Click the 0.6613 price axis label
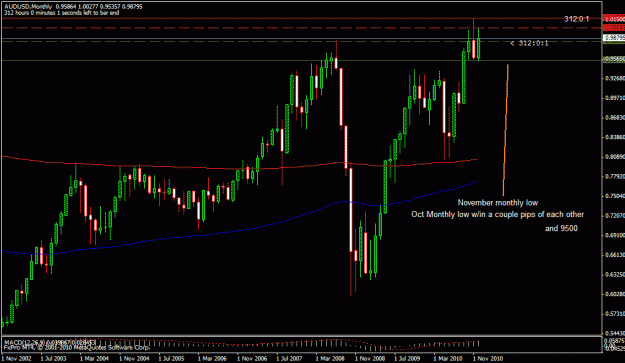 pos(614,255)
